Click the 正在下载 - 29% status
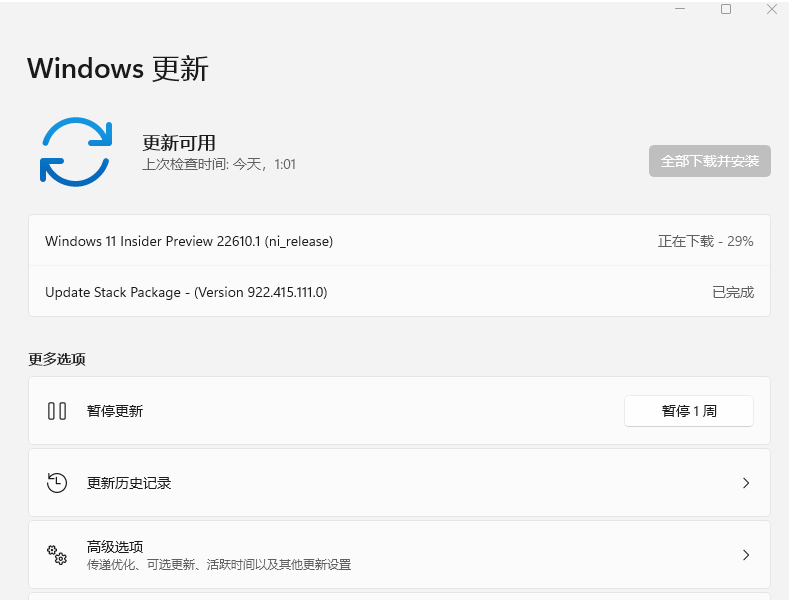 (x=705, y=241)
